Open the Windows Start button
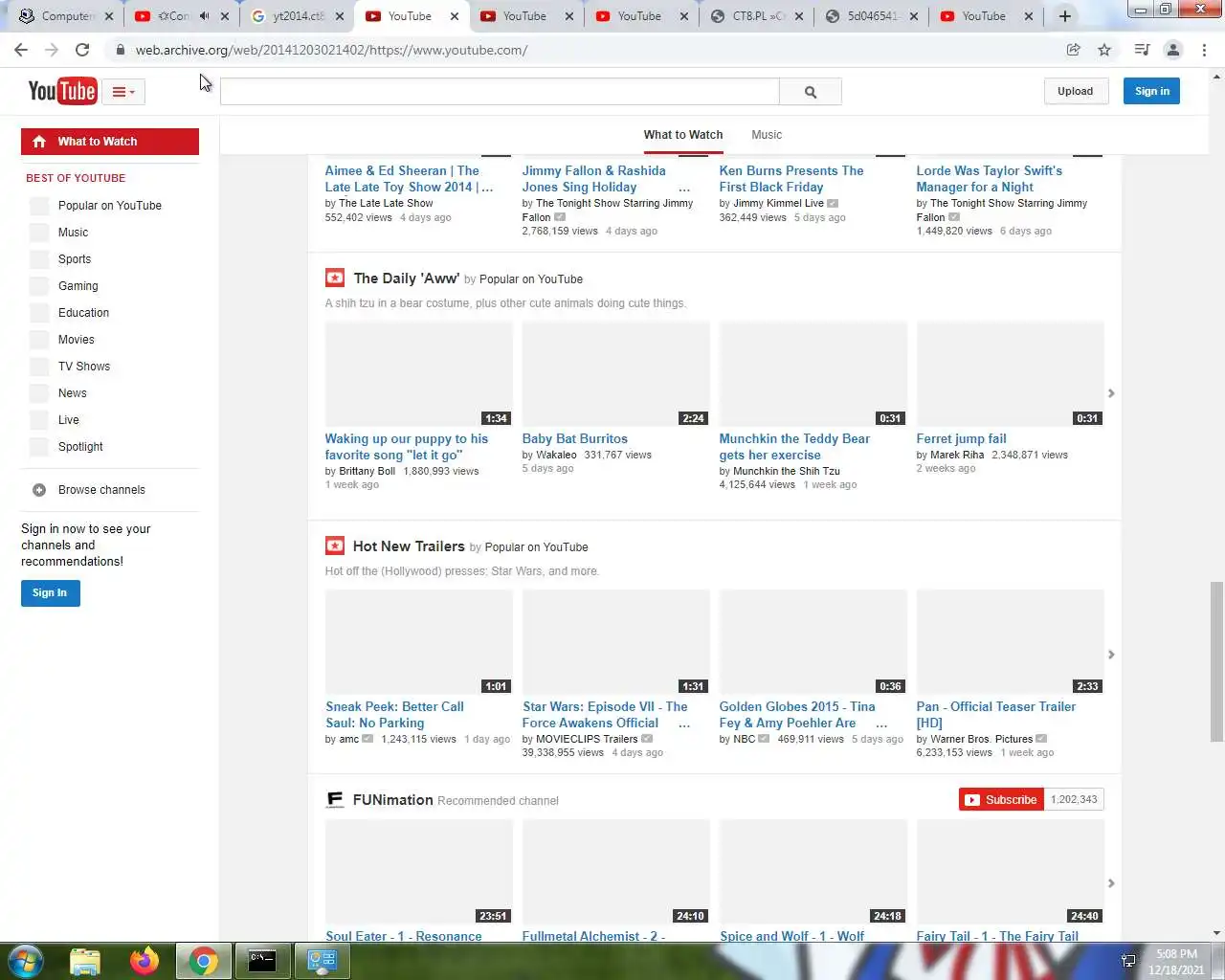The width and height of the screenshot is (1225, 980). pyautogui.click(x=26, y=961)
